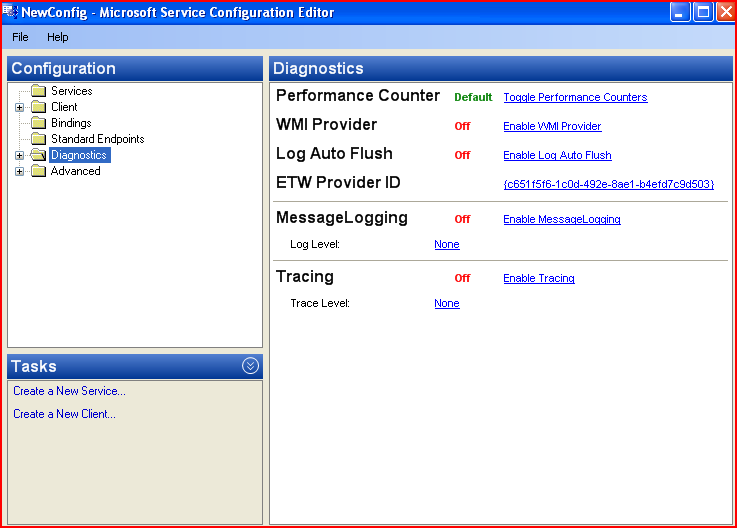Click the MessageLogging Off status
This screenshot has width=737, height=528.
click(x=463, y=219)
